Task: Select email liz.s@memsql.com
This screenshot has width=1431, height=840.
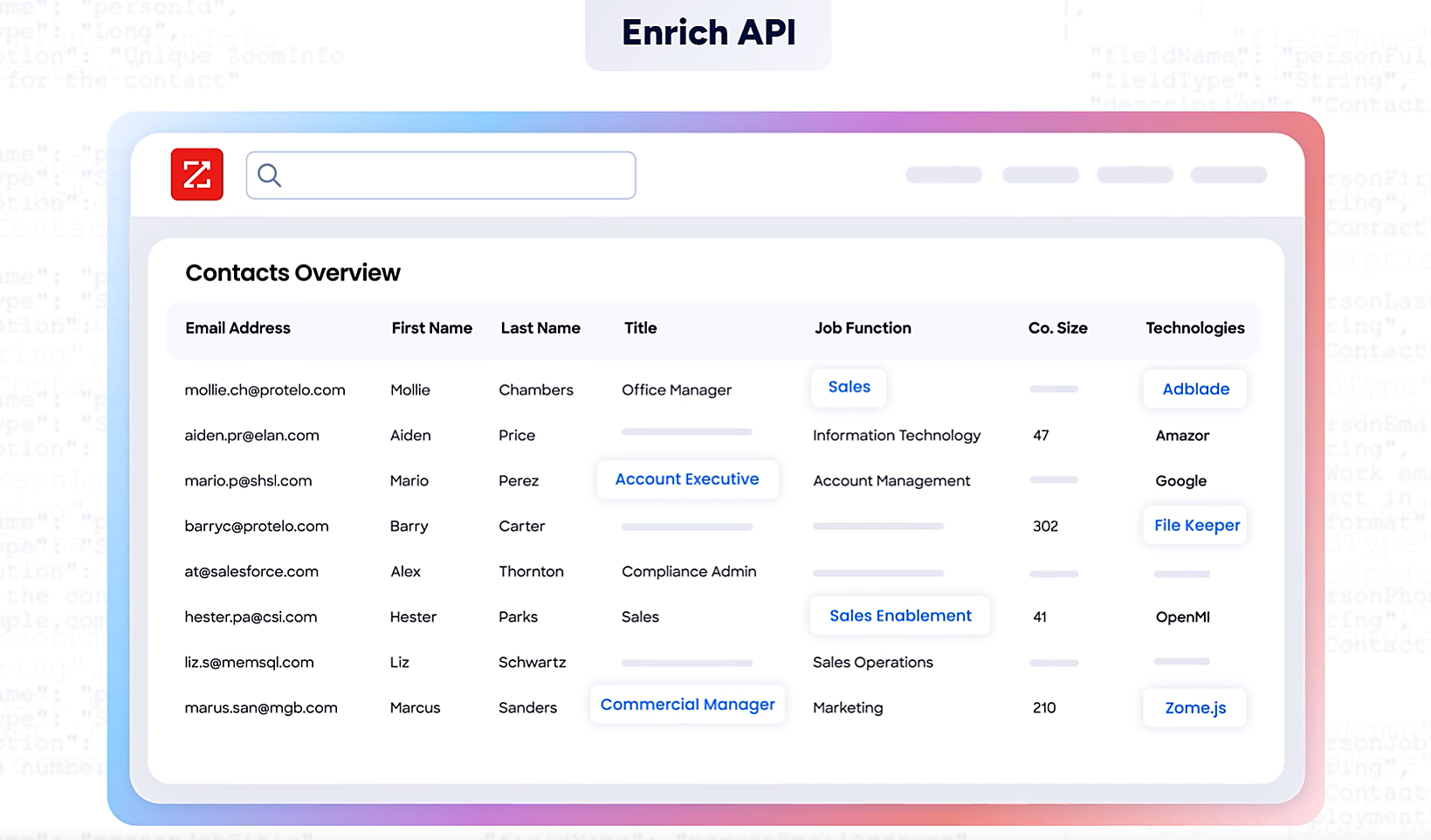Action: click(249, 663)
